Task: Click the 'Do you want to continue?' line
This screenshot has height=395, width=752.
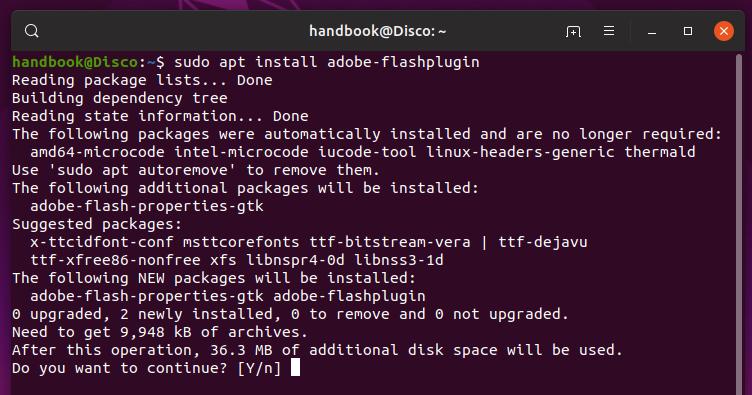Action: [147, 368]
